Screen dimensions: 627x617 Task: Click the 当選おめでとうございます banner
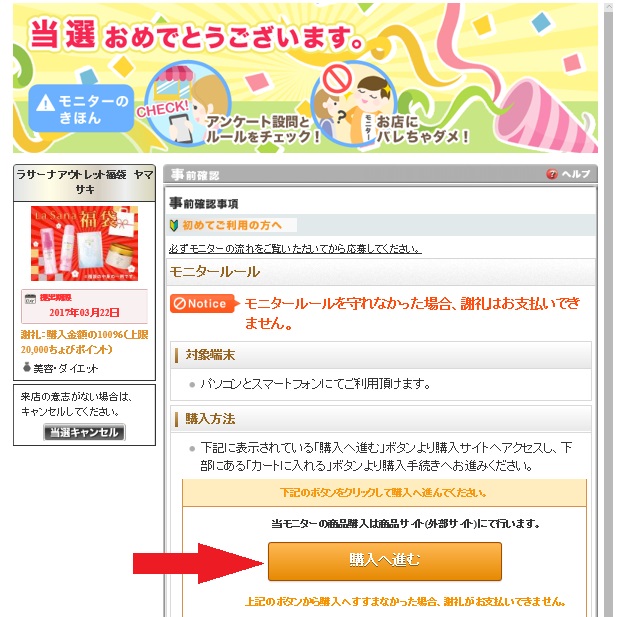coord(306,78)
